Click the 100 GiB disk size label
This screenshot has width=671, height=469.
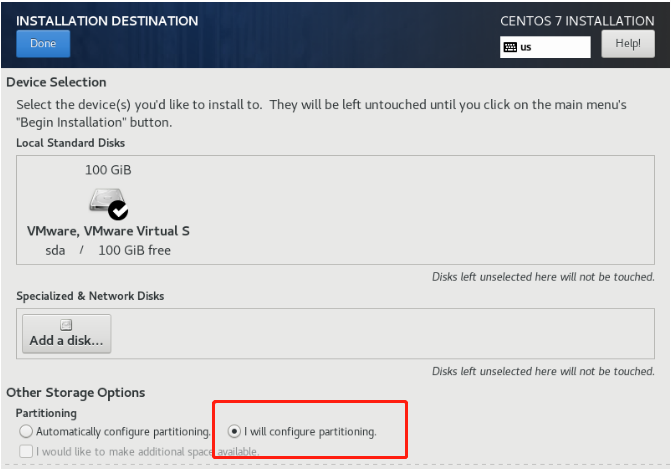[x=108, y=170]
